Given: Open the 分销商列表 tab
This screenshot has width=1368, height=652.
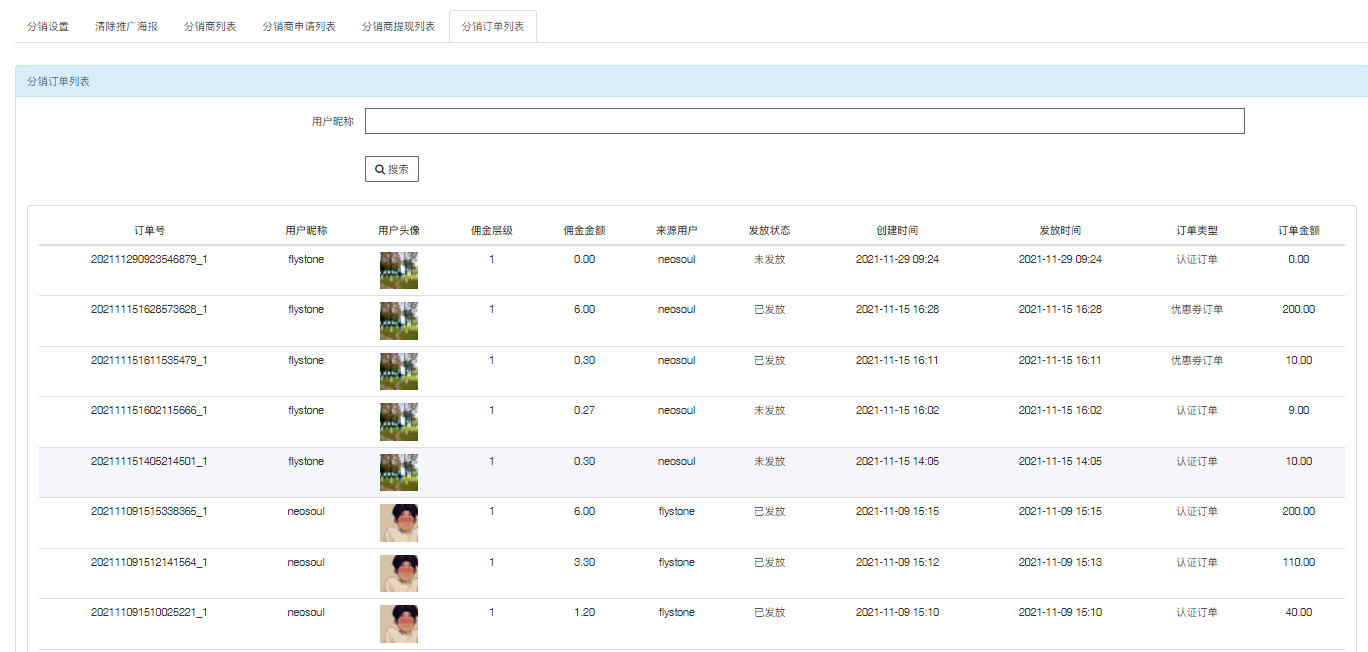Looking at the screenshot, I should [x=210, y=26].
